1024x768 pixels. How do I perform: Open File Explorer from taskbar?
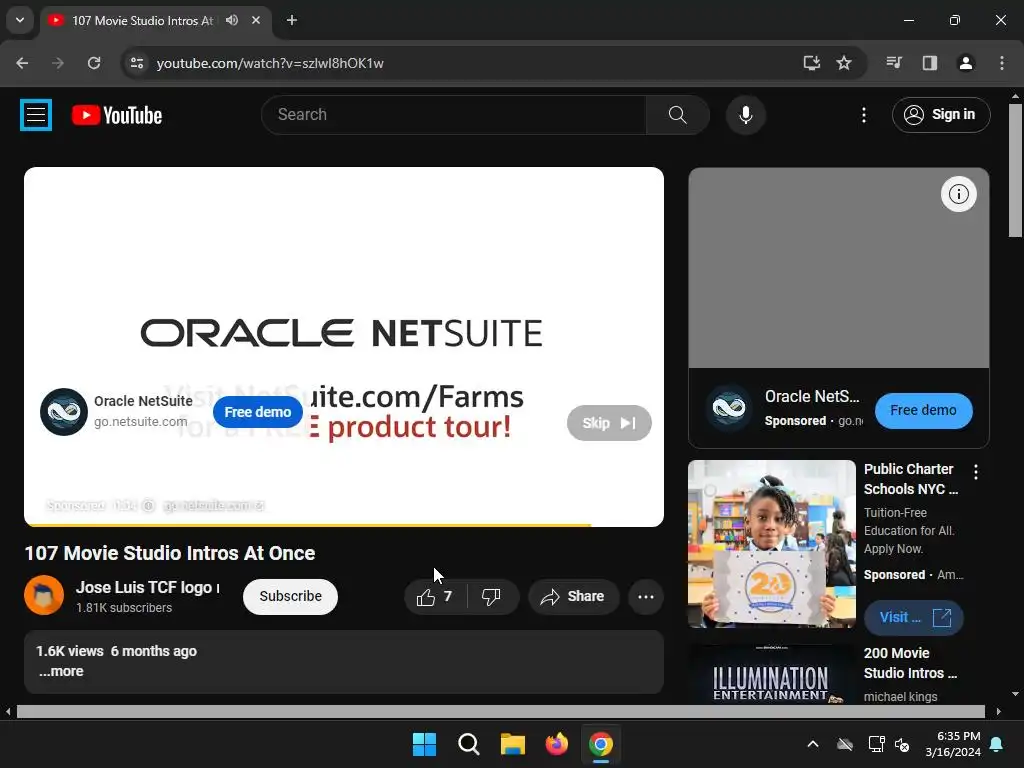click(x=513, y=744)
